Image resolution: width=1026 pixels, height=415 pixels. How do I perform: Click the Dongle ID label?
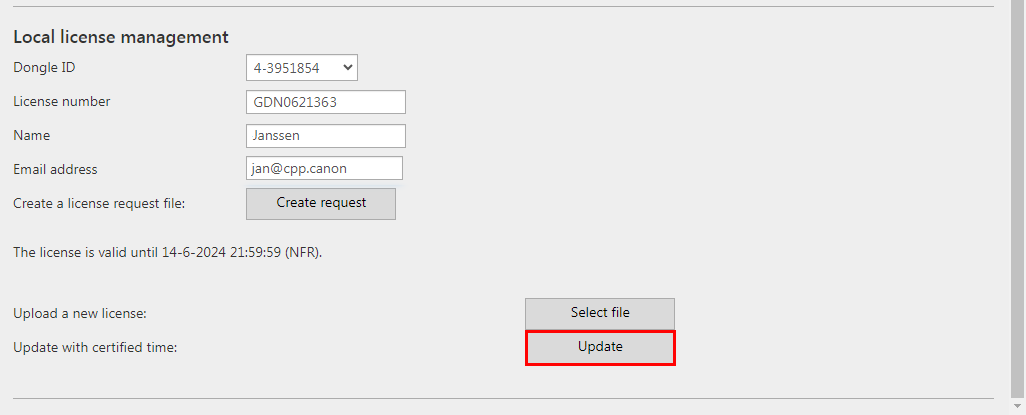coord(44,68)
